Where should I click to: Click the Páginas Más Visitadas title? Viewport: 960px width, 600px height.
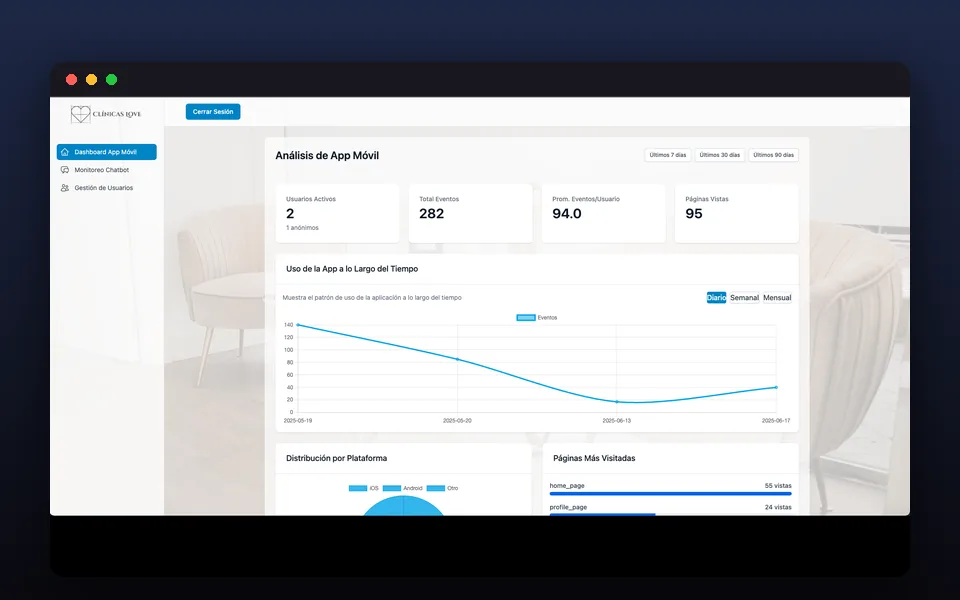pyautogui.click(x=594, y=458)
